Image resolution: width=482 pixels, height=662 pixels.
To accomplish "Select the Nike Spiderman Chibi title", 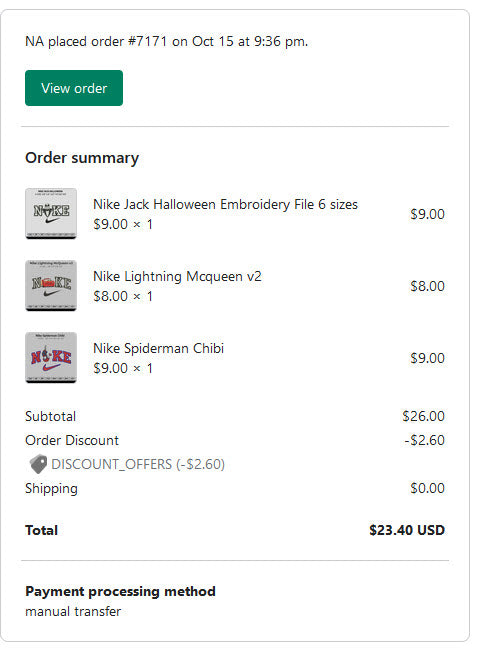I will click(x=158, y=348).
